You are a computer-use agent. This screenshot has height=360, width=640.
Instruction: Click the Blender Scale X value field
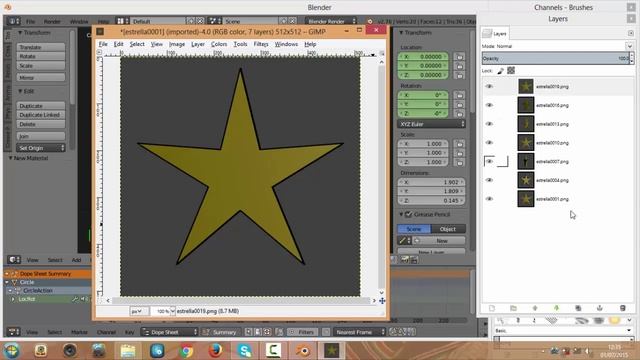[x=423, y=144]
